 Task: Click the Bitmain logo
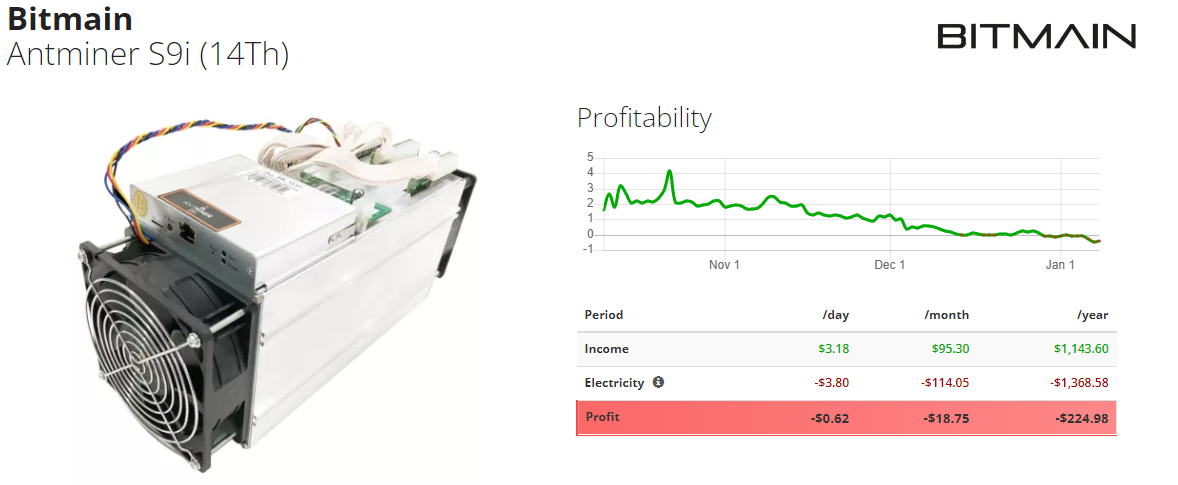click(1037, 36)
